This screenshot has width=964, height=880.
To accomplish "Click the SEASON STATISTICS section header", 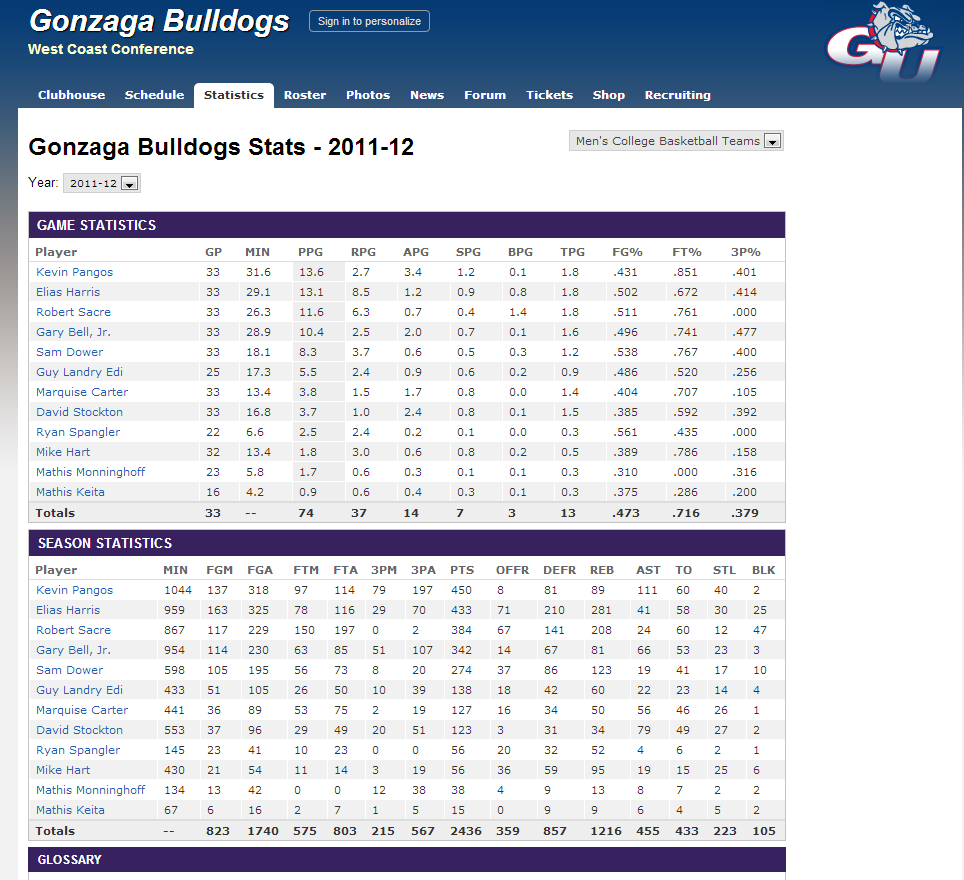I will [x=406, y=543].
